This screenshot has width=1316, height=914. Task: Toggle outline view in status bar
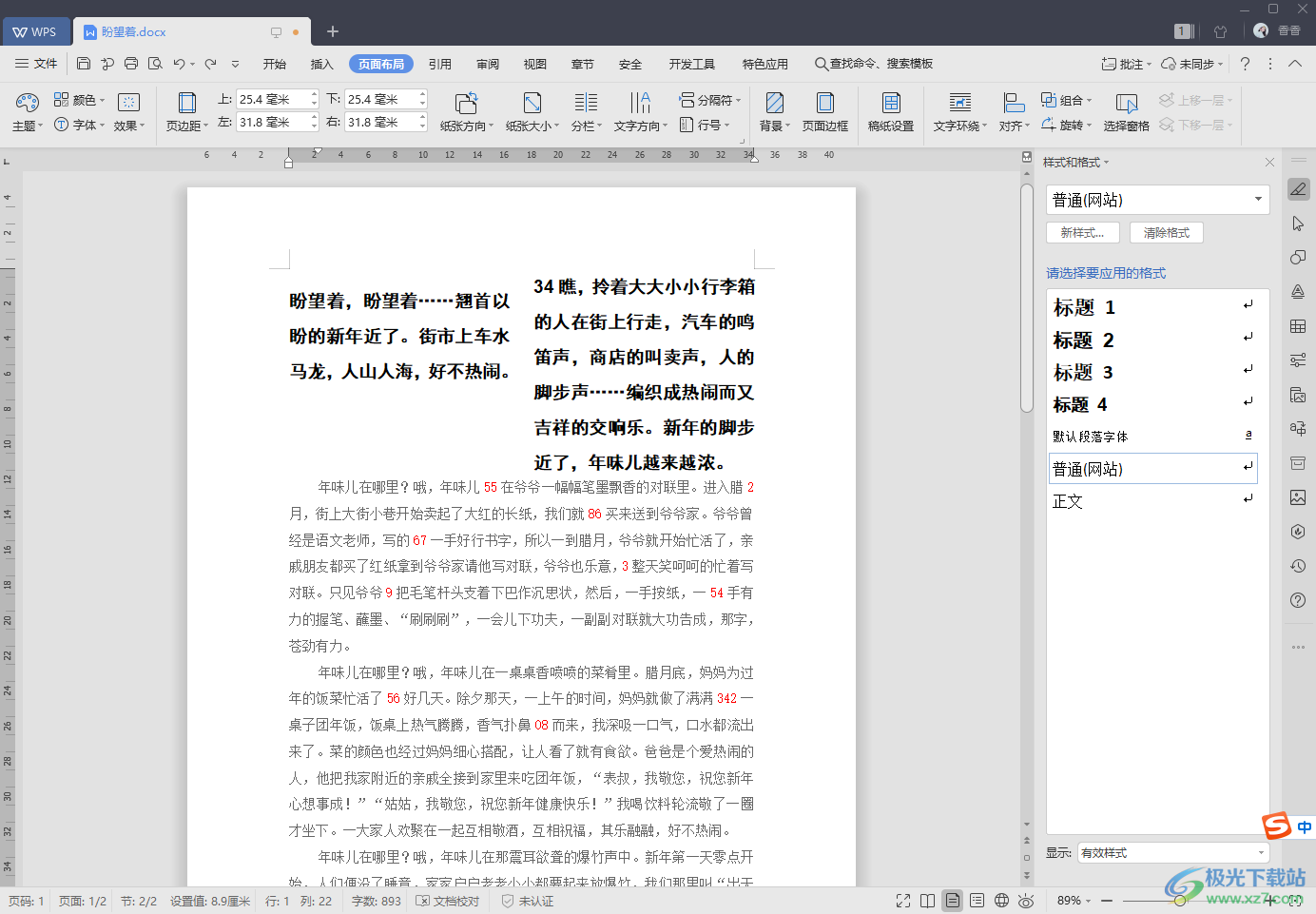(x=977, y=901)
